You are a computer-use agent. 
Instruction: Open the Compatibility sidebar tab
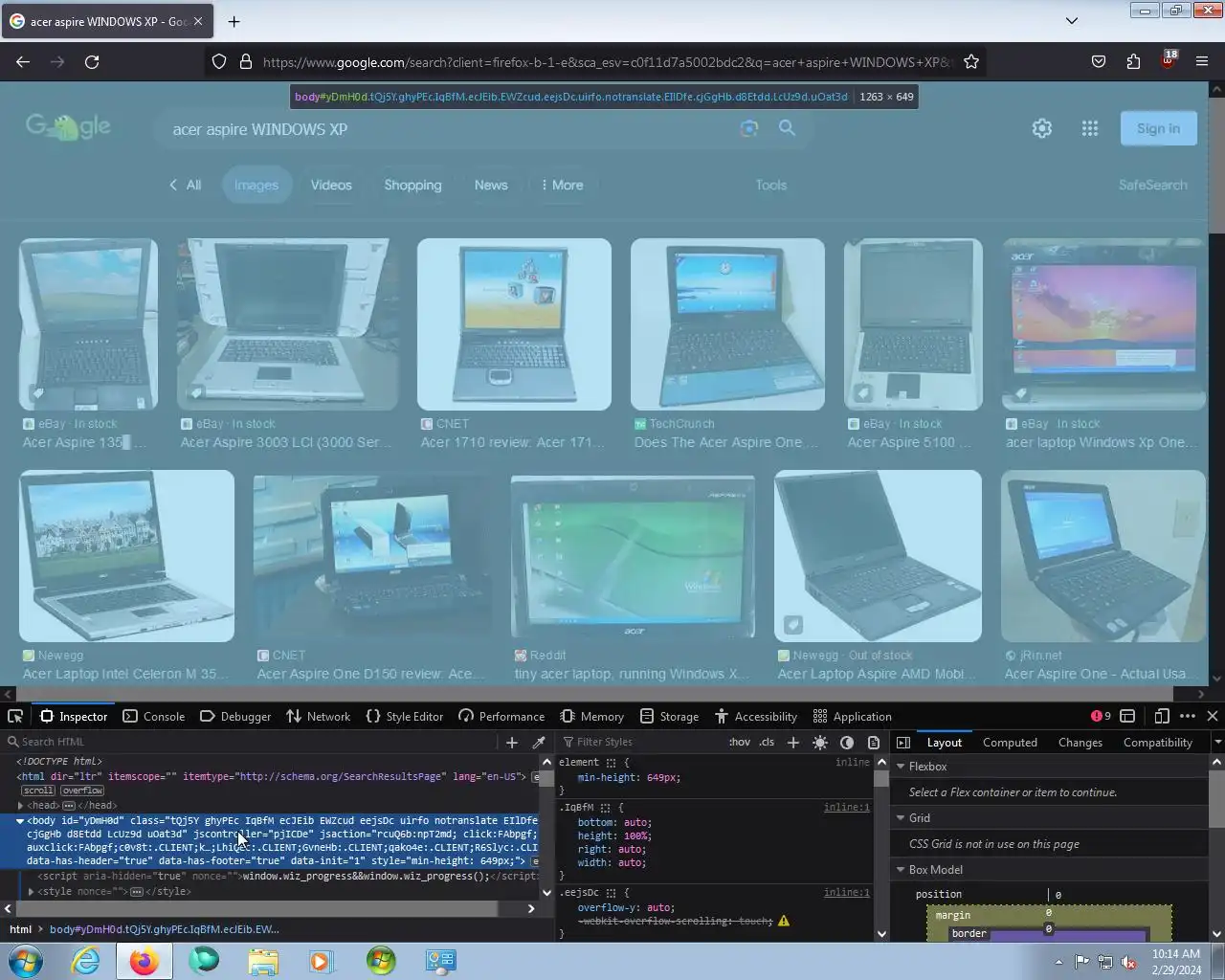click(1158, 742)
